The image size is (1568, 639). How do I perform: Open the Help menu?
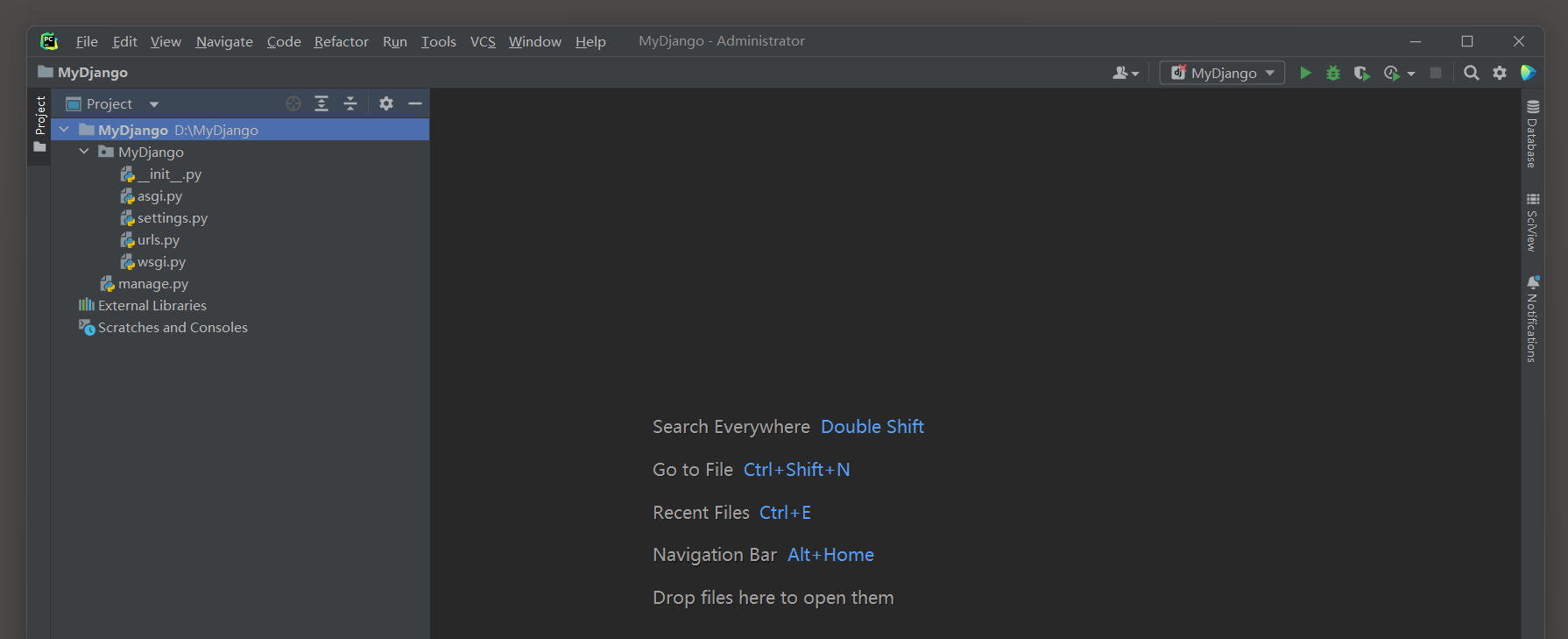[590, 41]
